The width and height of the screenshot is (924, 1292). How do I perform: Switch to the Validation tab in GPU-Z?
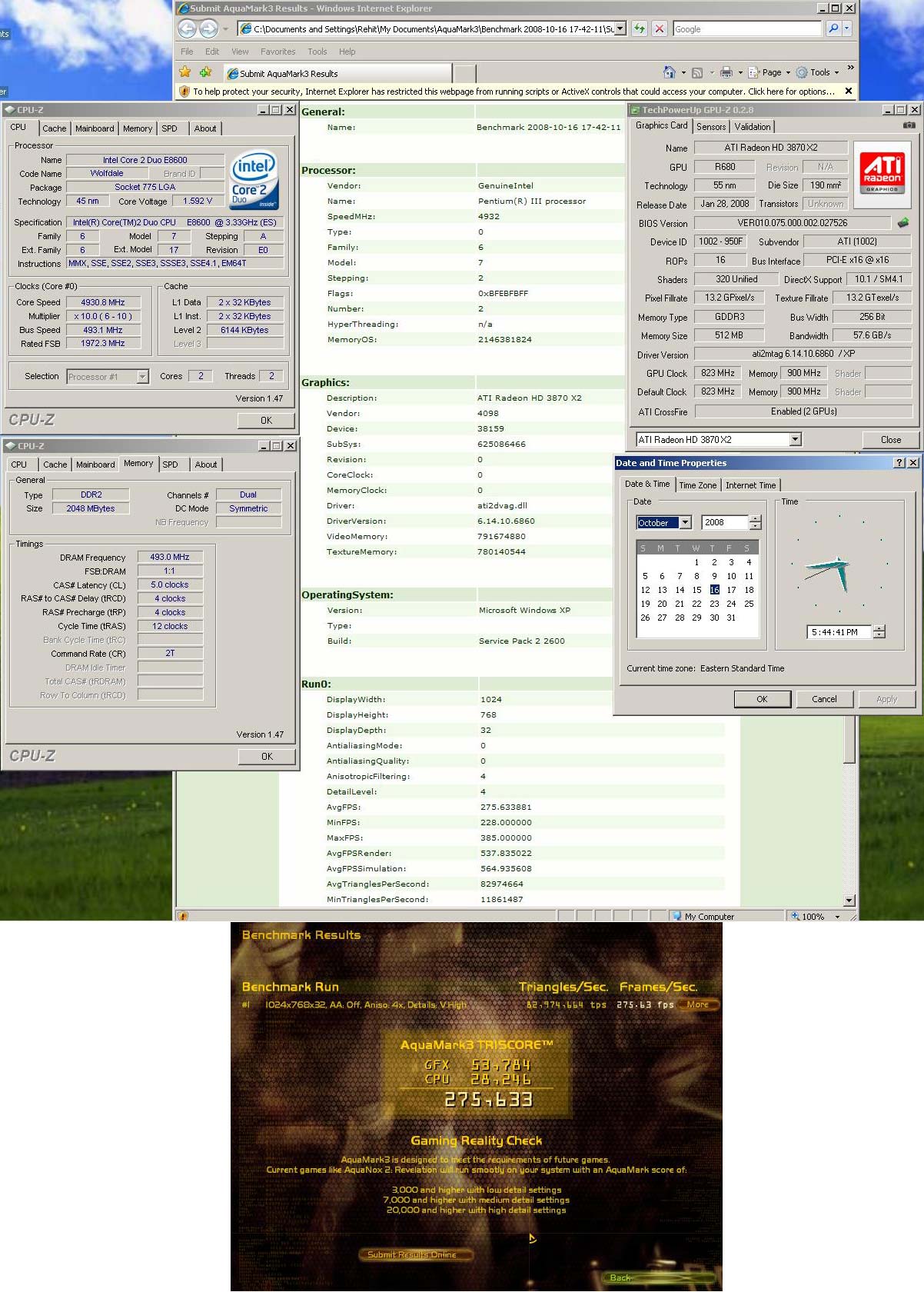752,127
